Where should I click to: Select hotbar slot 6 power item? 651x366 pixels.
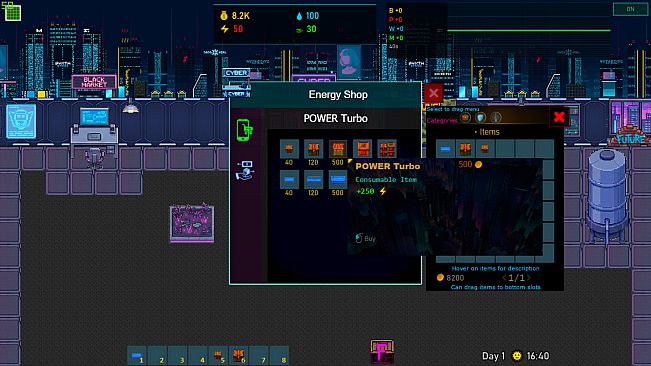click(239, 356)
